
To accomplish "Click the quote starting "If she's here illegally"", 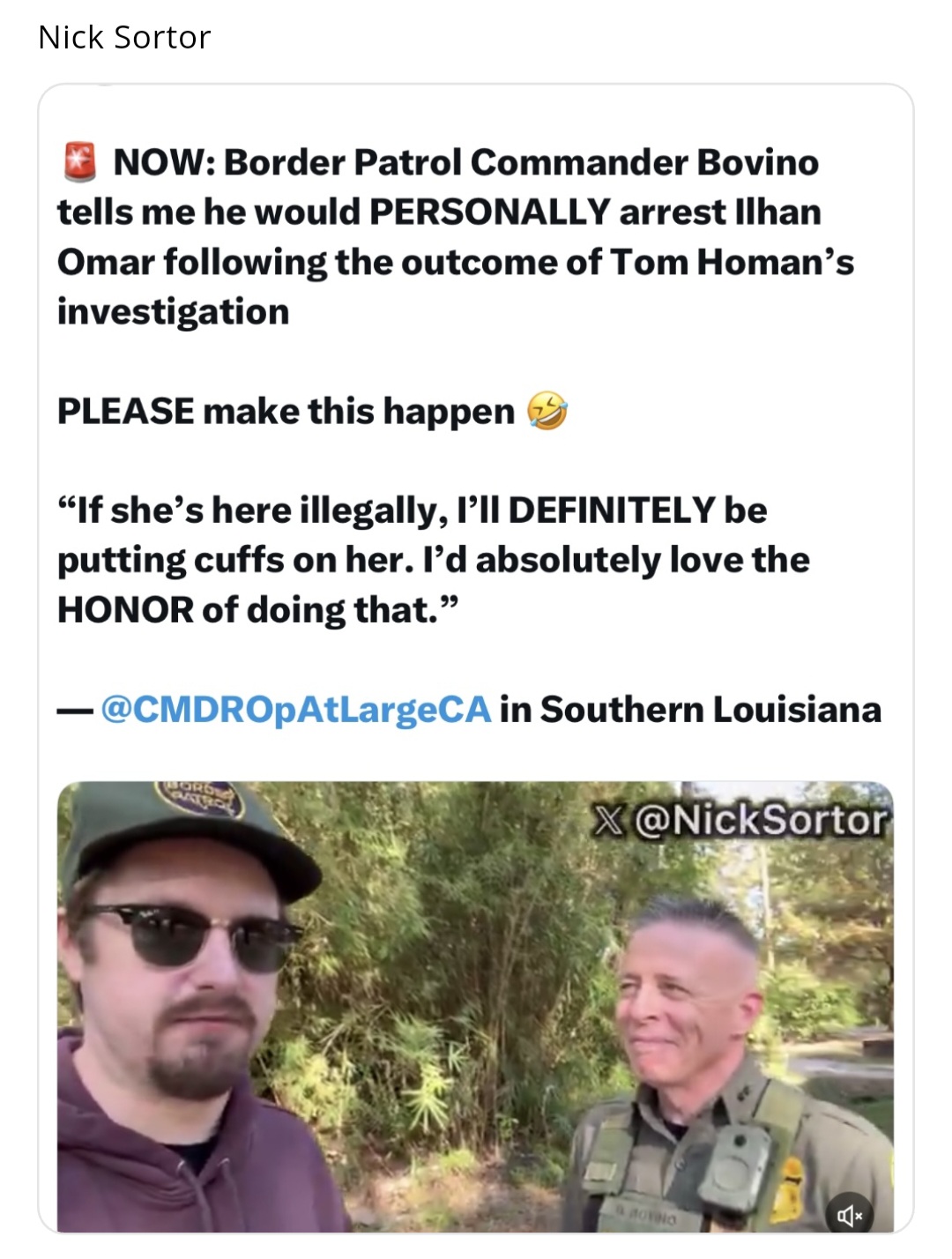I will pyautogui.click(x=413, y=510).
